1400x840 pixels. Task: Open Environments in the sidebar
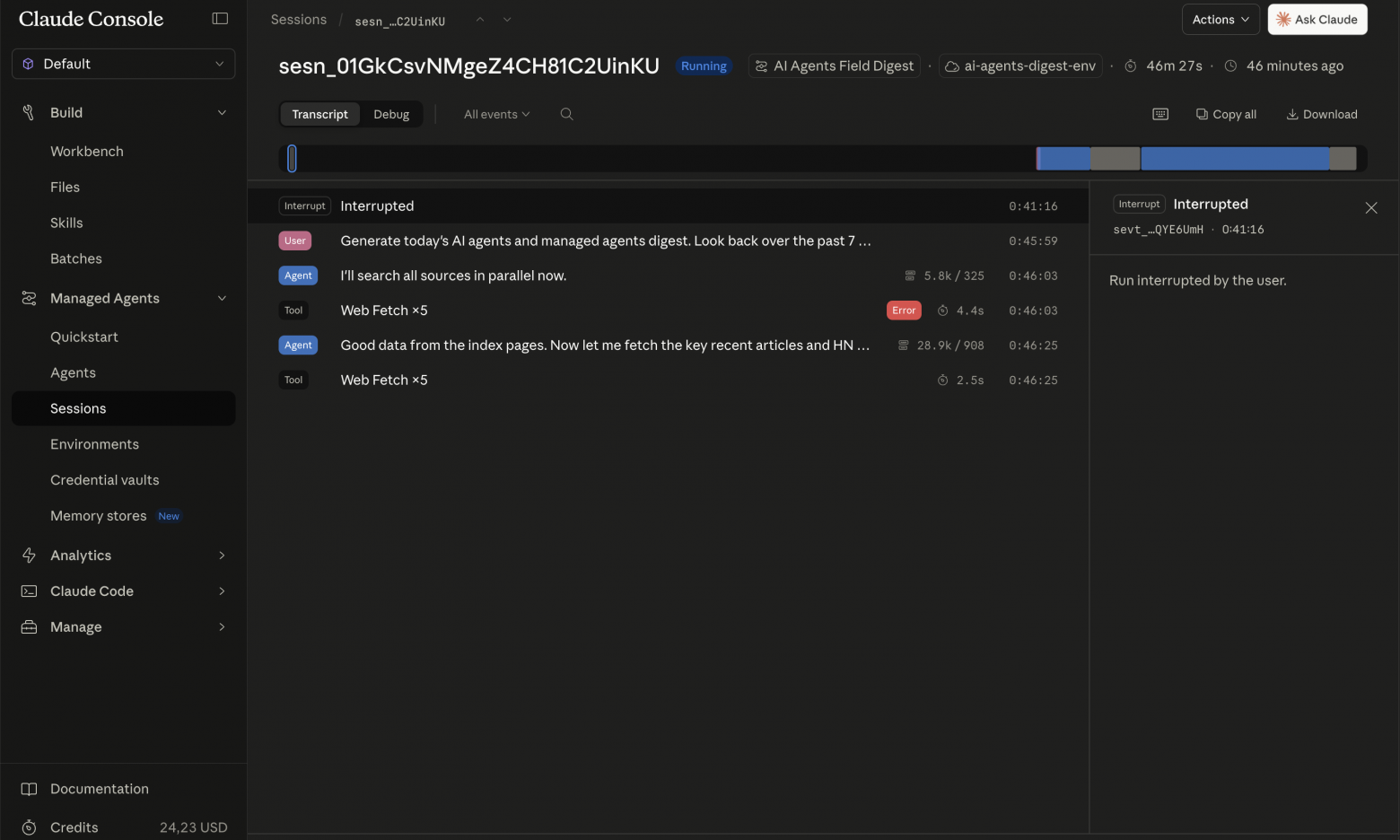pos(94,444)
